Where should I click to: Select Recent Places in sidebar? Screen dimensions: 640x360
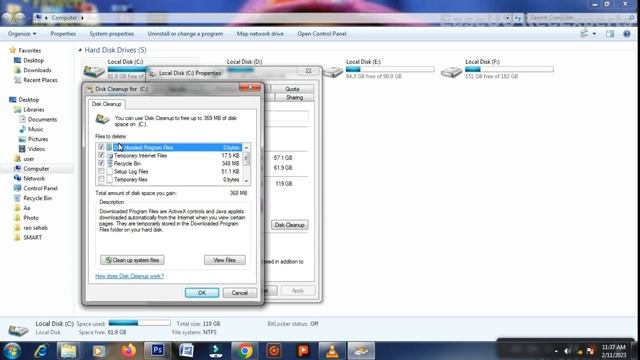tap(40, 80)
